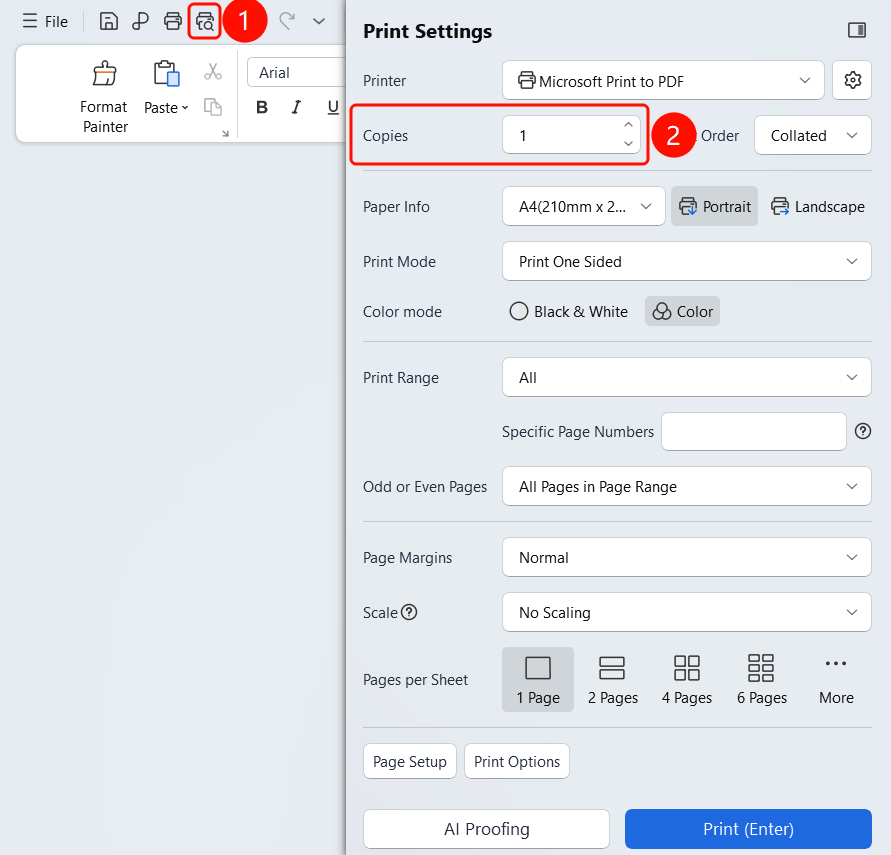
Task: Expand the Printer dropdown
Action: click(663, 80)
